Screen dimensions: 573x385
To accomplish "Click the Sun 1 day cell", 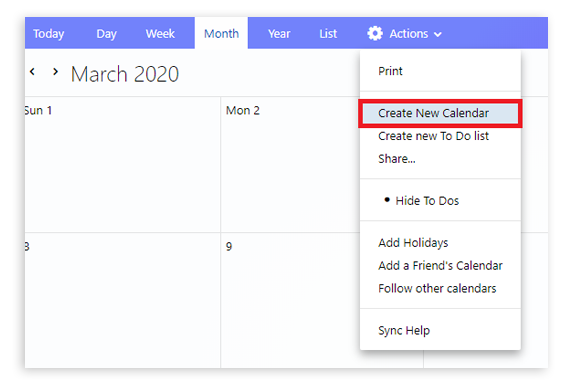I will 123,164.
